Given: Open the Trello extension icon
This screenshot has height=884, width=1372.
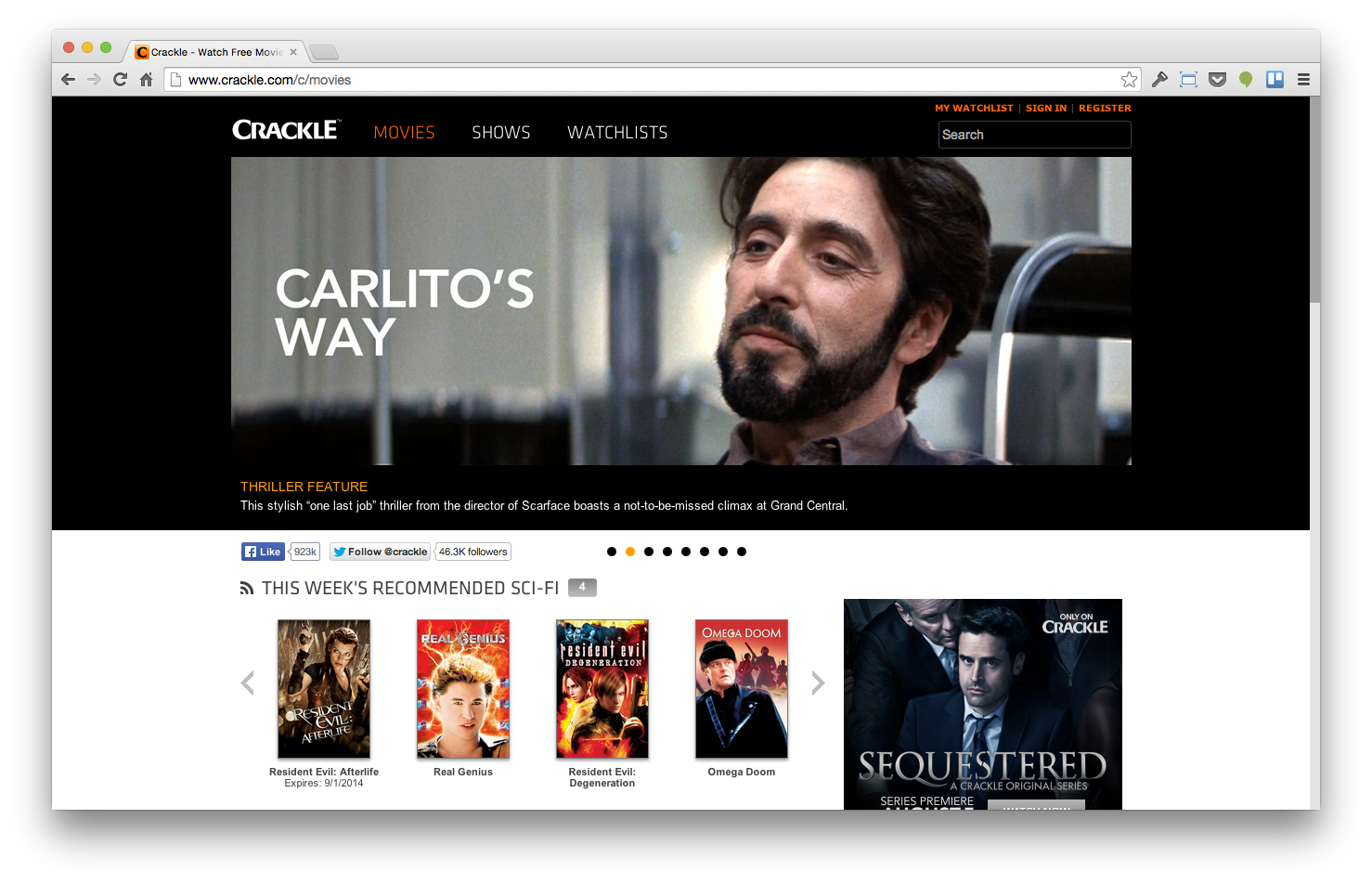Looking at the screenshot, I should 1275,80.
